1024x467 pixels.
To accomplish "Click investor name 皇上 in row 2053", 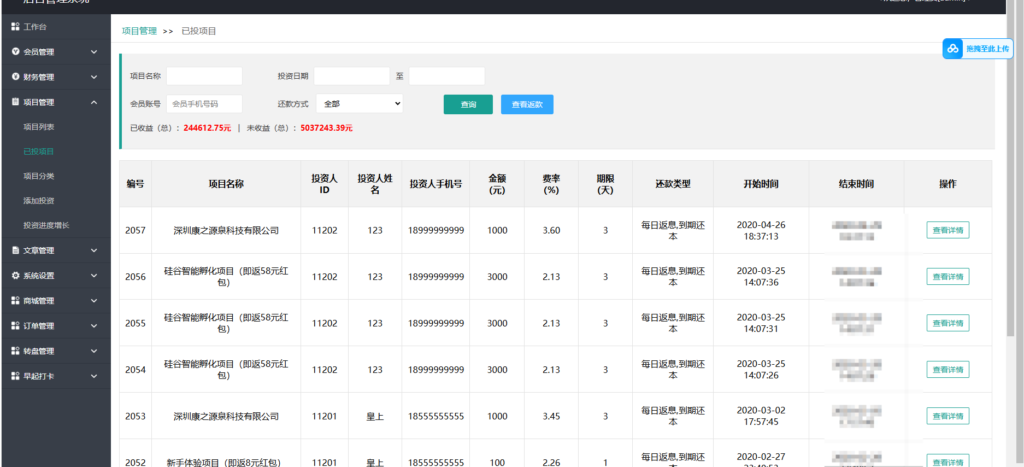I will coord(375,416).
